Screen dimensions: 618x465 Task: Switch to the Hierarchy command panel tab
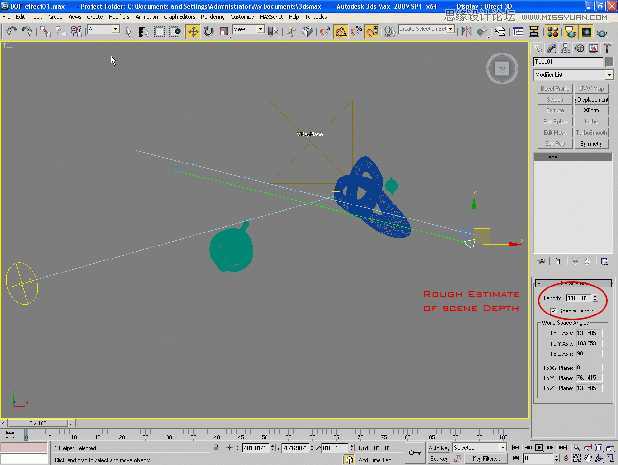tap(566, 48)
